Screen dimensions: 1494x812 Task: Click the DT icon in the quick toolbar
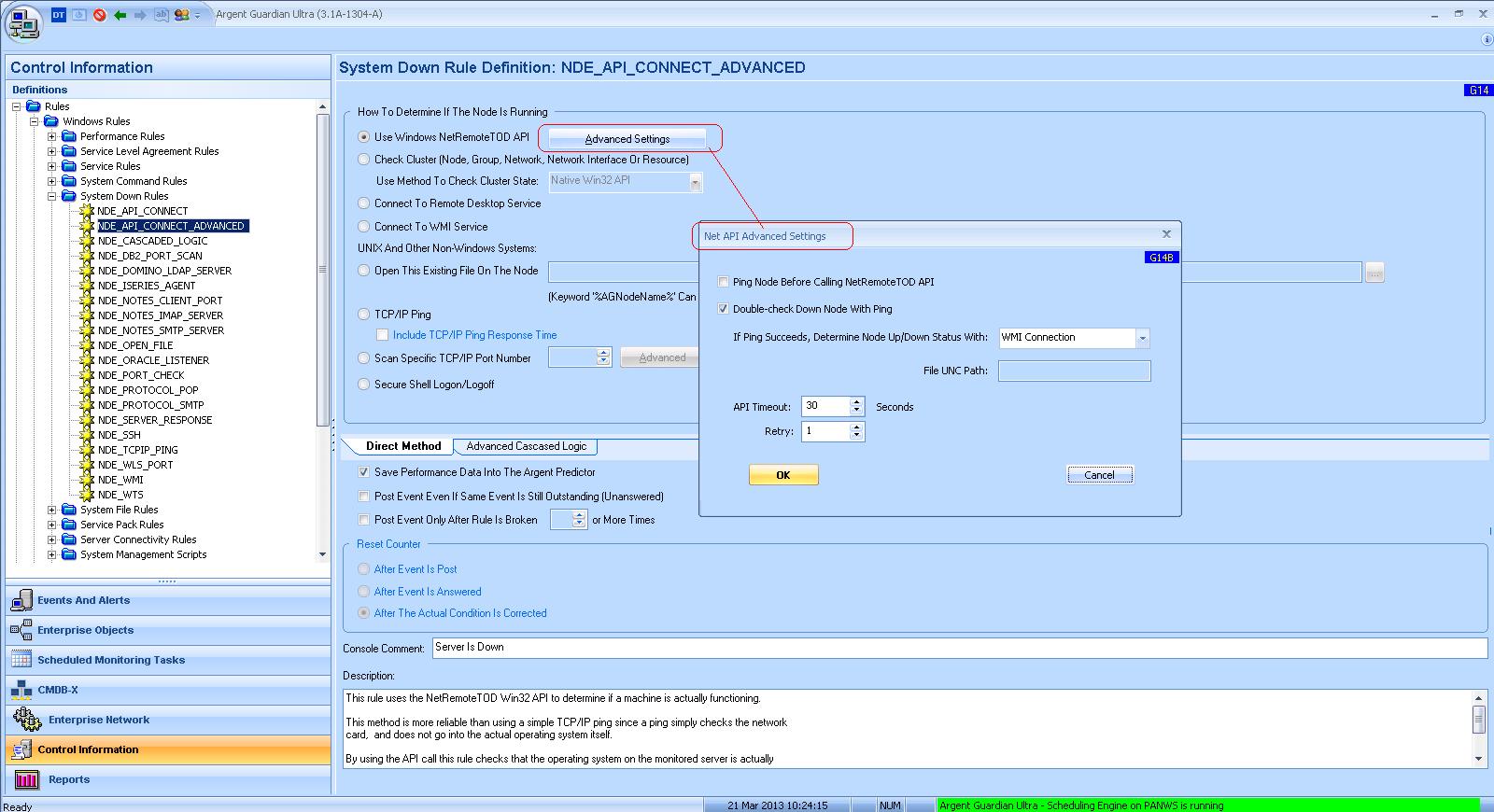pyautogui.click(x=59, y=15)
